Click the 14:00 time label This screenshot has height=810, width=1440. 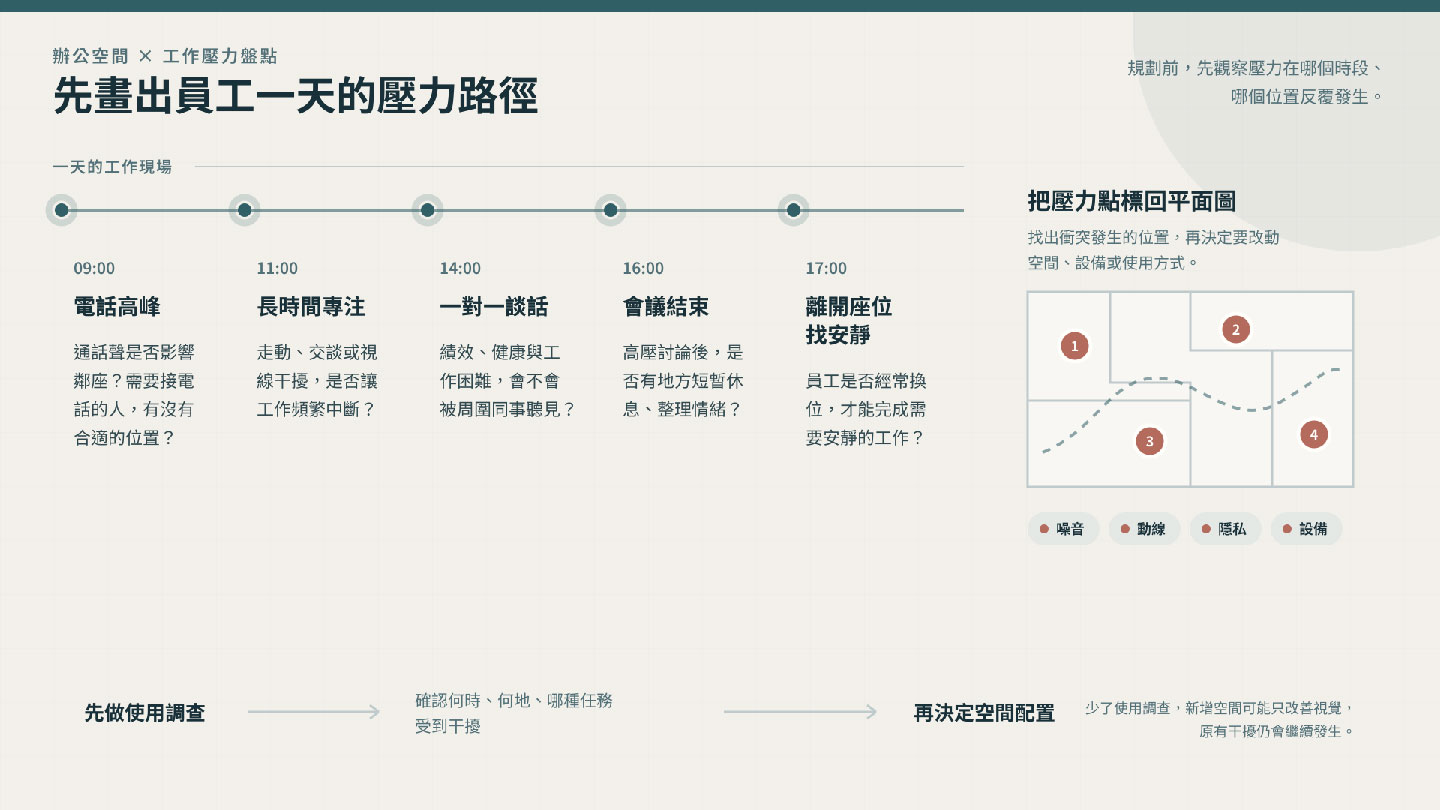coord(460,268)
